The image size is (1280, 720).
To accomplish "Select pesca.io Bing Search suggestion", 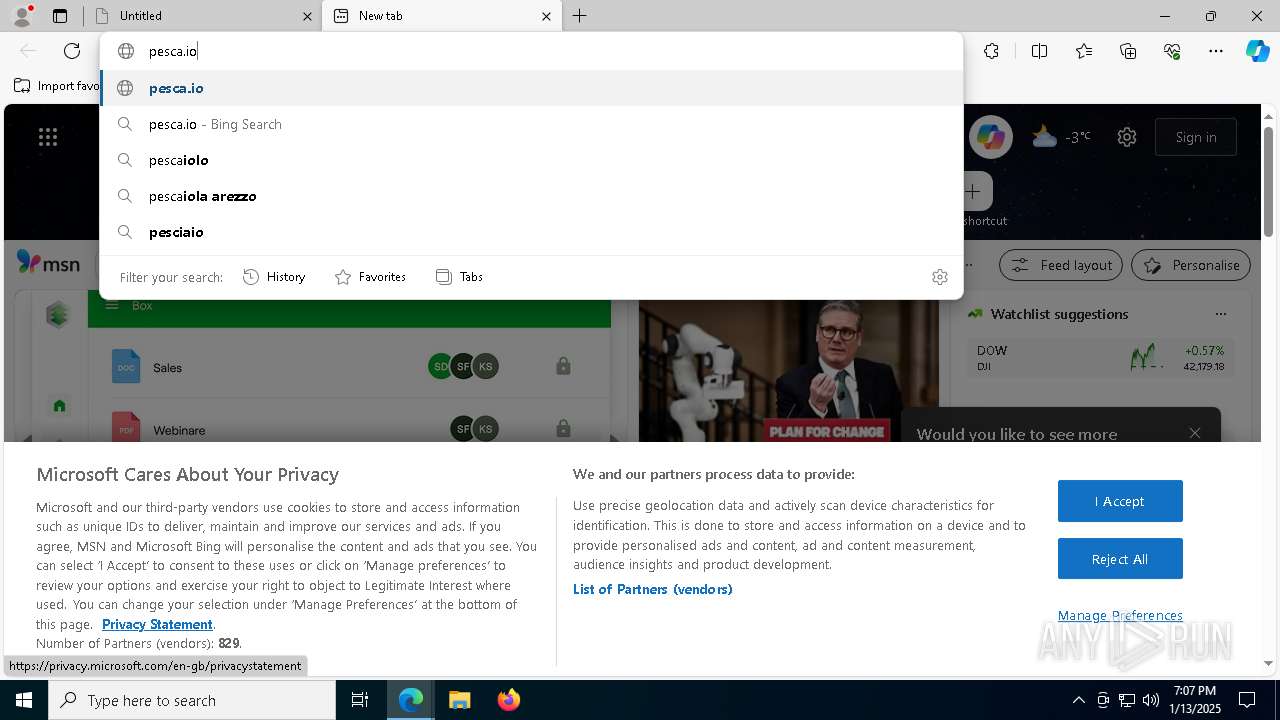I will (x=531, y=124).
